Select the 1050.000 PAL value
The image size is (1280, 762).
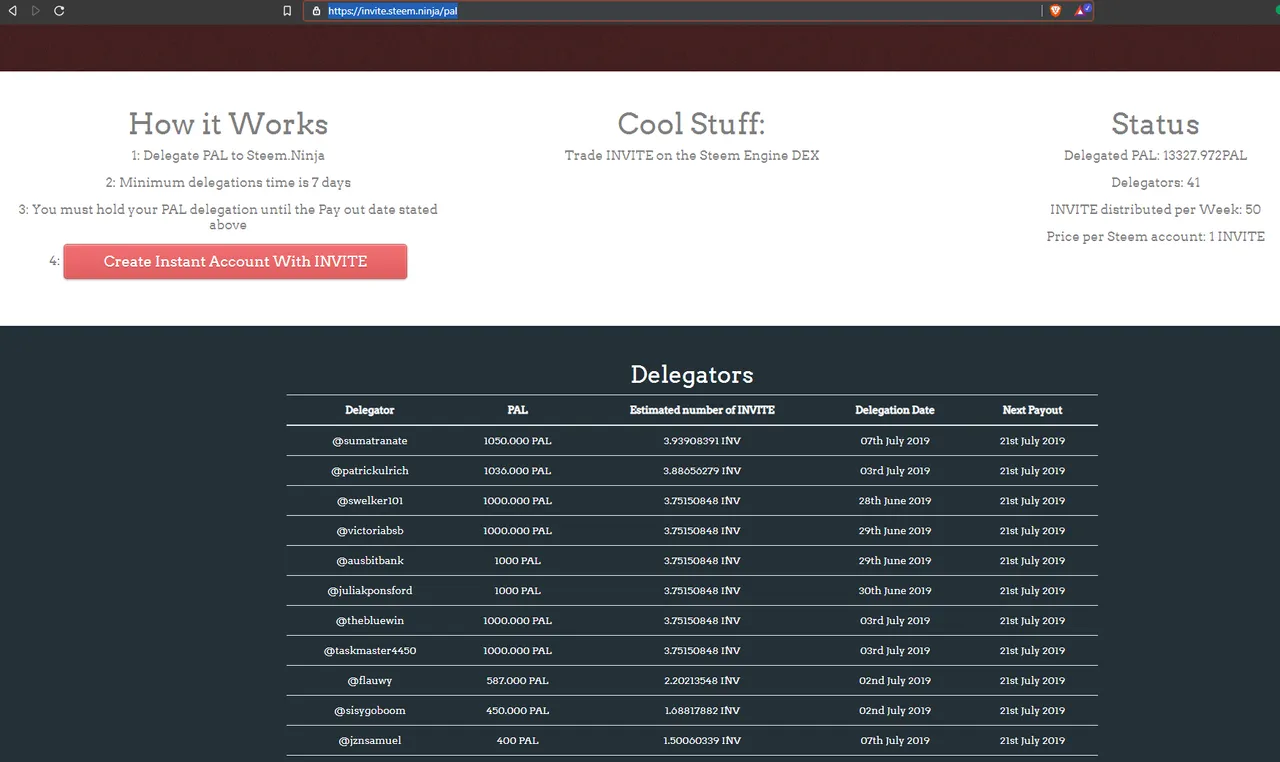518,441
